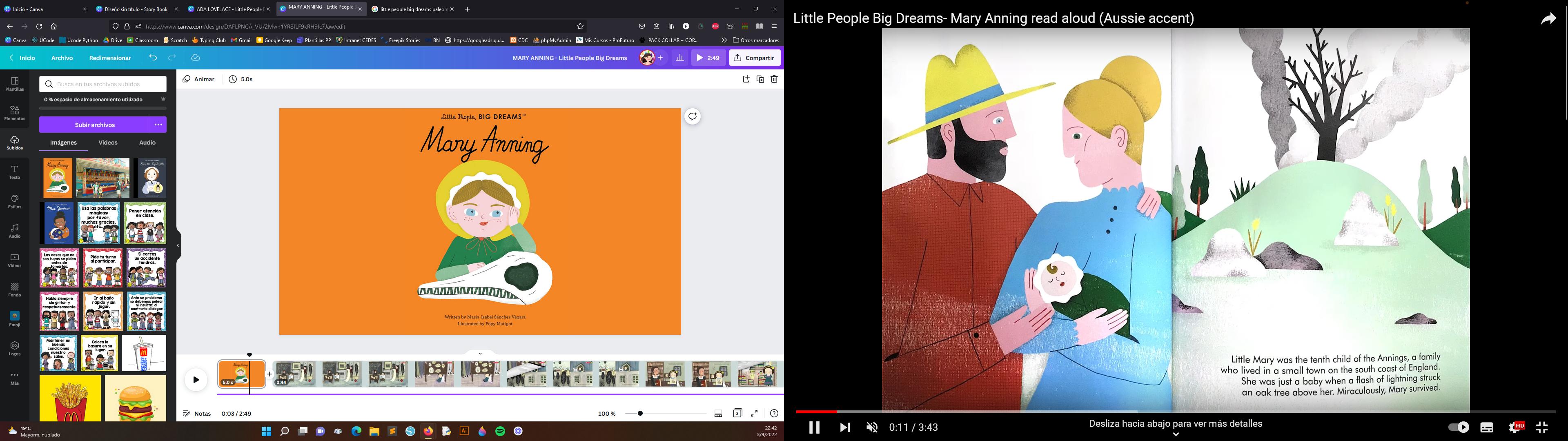Open the Elementos panel in Canva sidebar
Screen dimensions: 1568x441
point(15,113)
